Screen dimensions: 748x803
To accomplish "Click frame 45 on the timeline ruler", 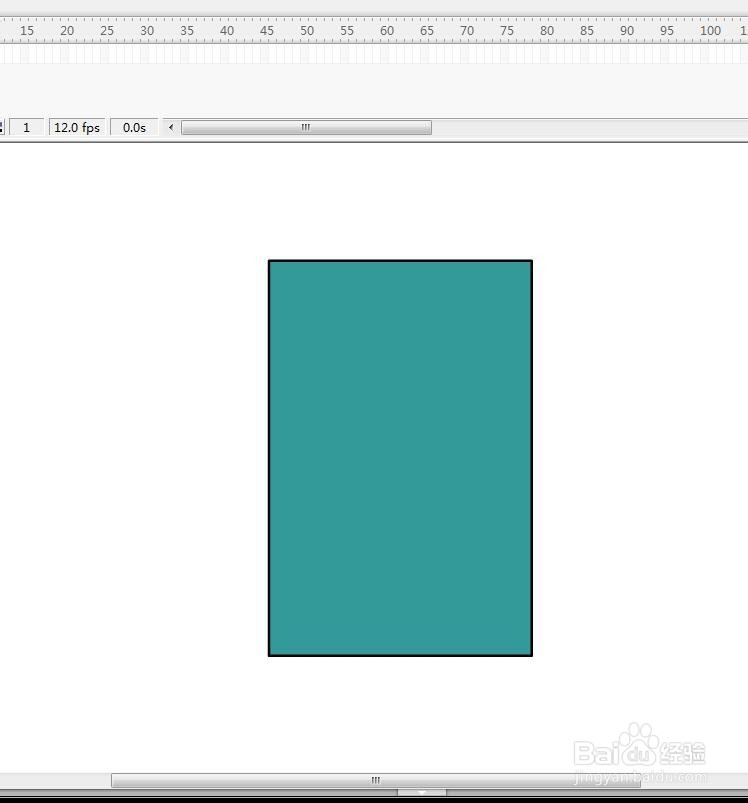I will [x=267, y=31].
